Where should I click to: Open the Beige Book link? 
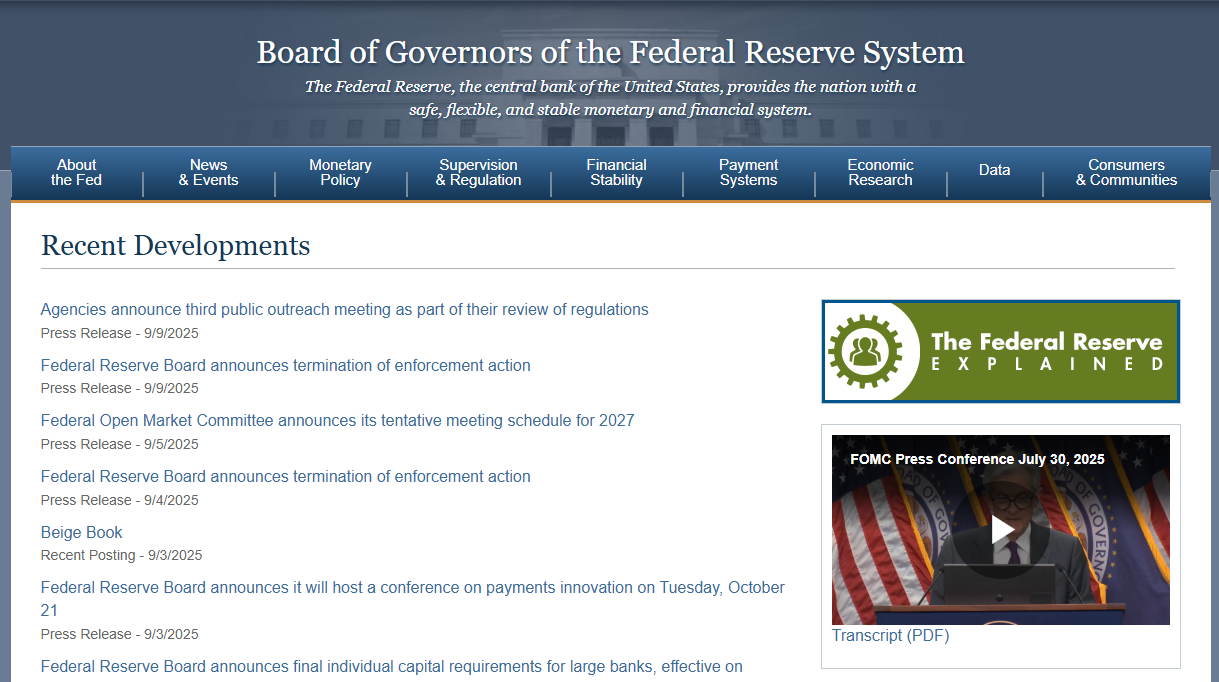click(x=82, y=533)
